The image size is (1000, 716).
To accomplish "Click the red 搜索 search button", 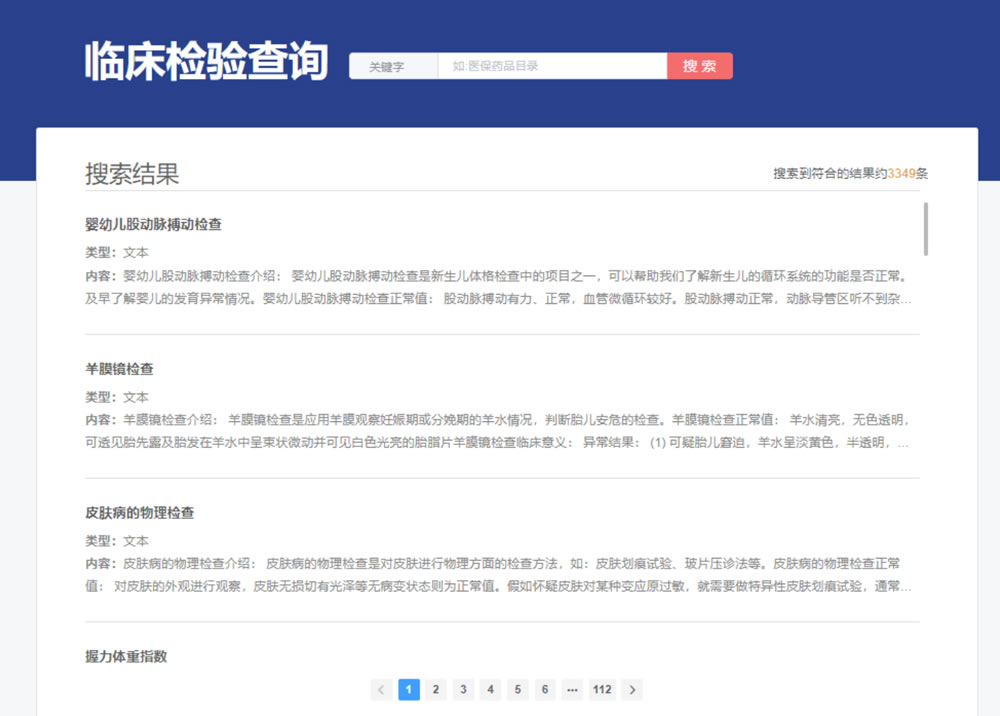I will pyautogui.click(x=700, y=66).
